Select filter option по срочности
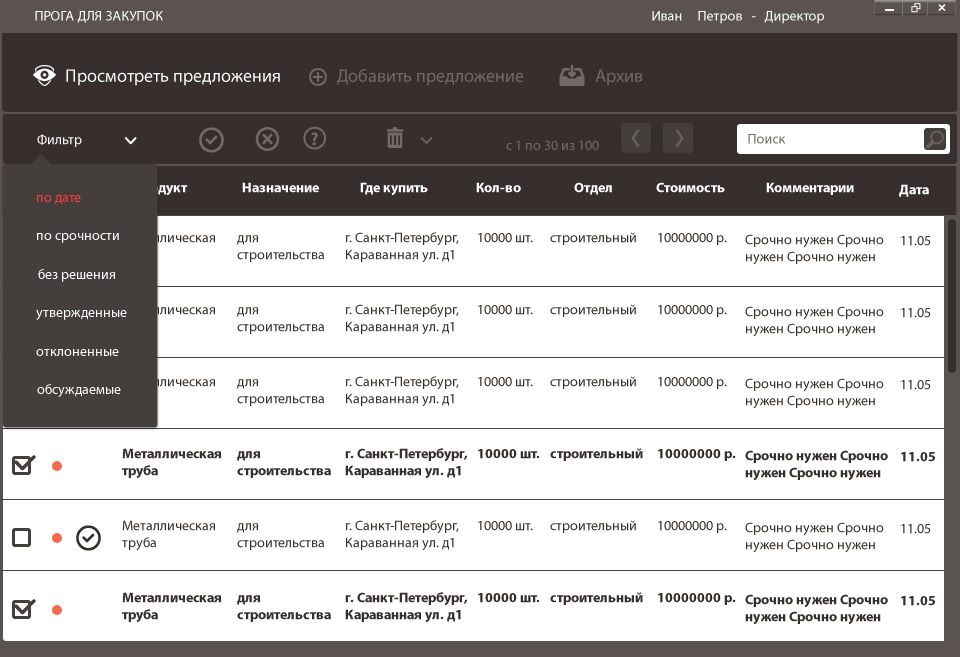The height and width of the screenshot is (657, 960). click(78, 236)
